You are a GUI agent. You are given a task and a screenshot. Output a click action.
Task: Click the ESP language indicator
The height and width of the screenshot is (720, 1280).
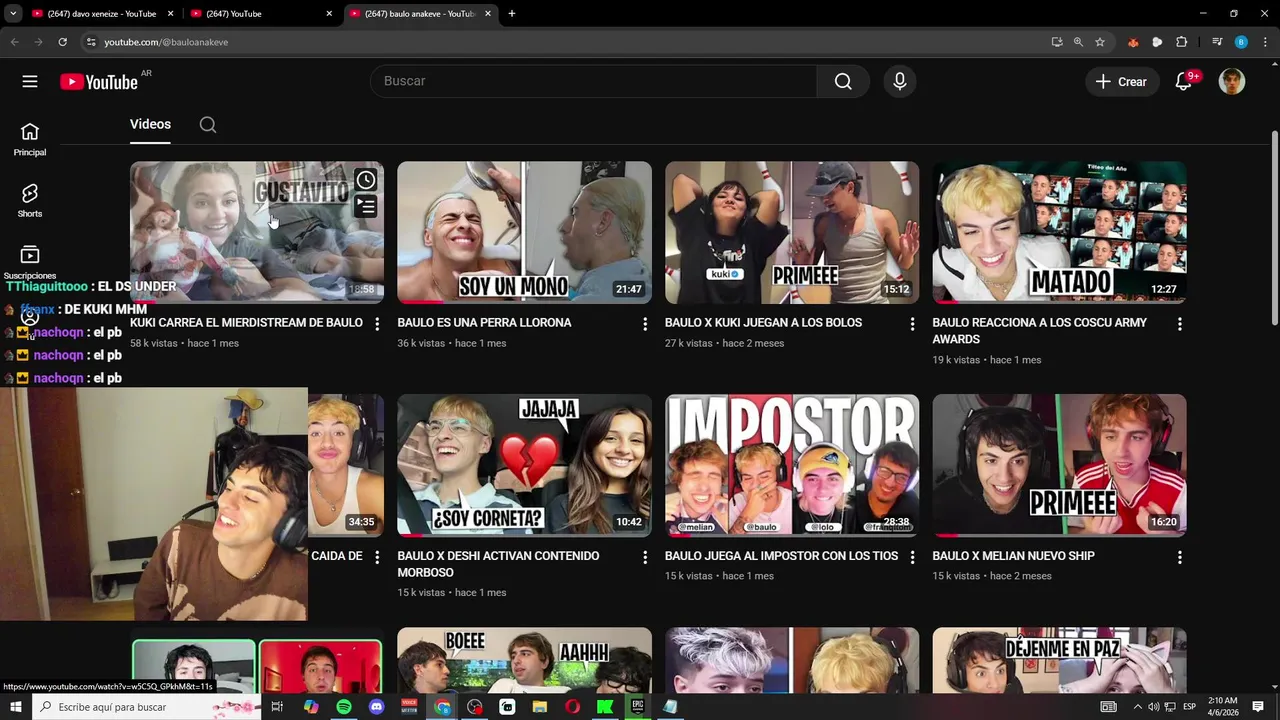pyautogui.click(x=1190, y=707)
